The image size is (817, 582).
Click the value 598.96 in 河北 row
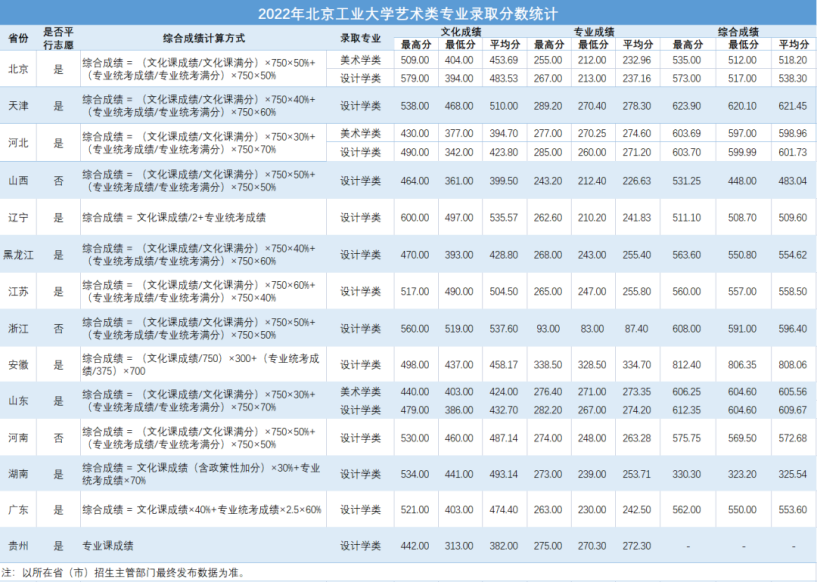pyautogui.click(x=793, y=133)
